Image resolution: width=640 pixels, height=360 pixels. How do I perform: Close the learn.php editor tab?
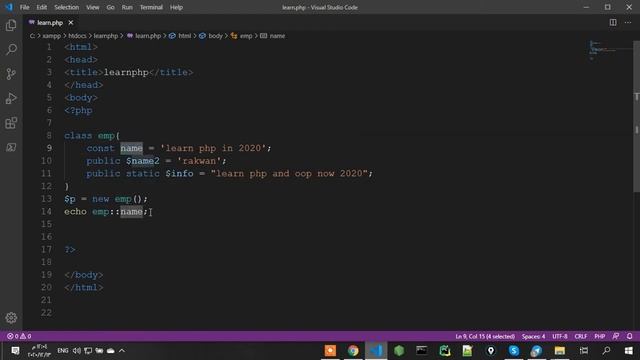click(71, 22)
